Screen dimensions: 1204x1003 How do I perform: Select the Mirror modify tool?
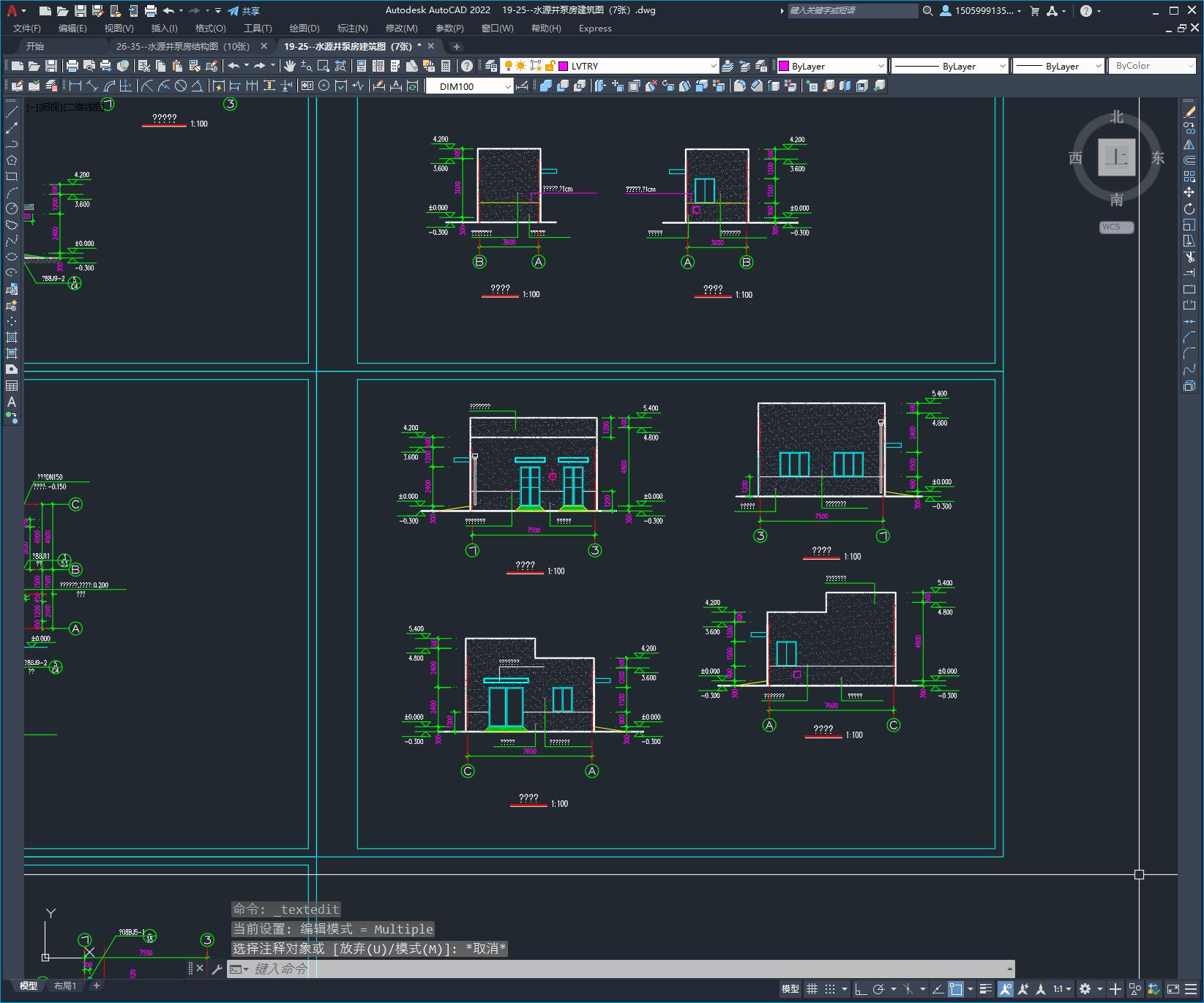(x=1189, y=144)
